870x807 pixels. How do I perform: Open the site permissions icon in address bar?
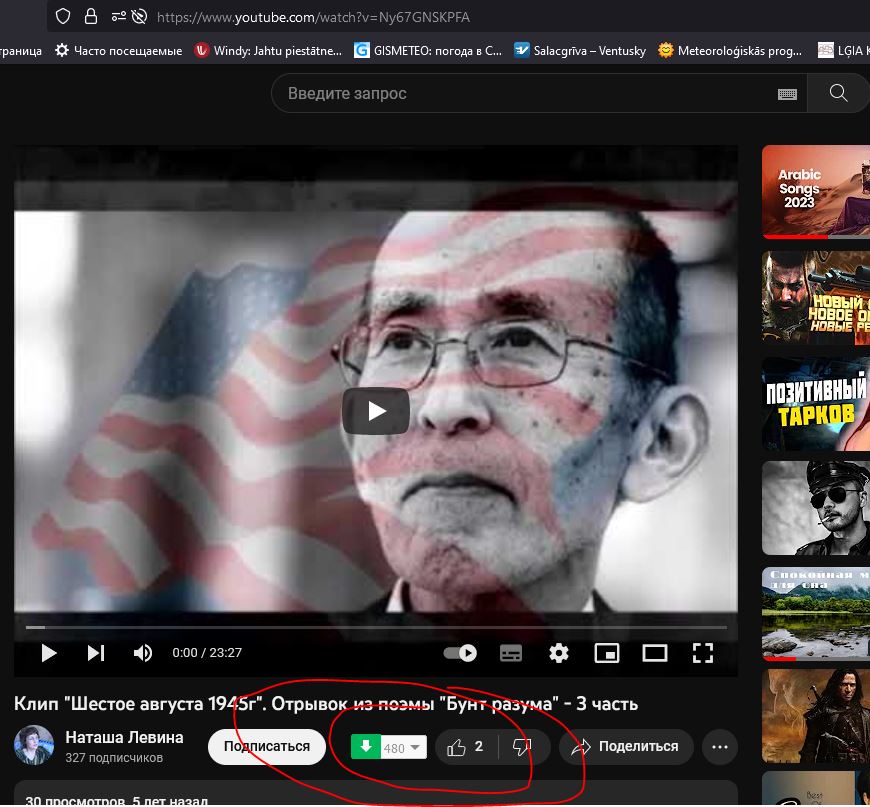point(118,17)
